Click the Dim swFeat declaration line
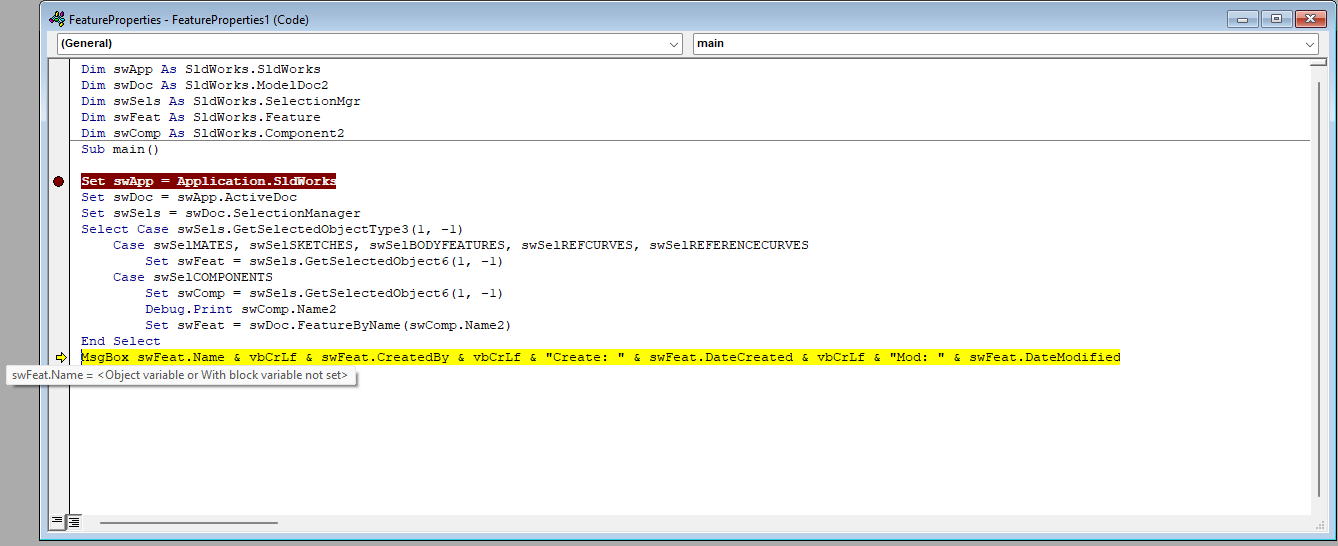Screen dimensions: 1338x546 click(200, 117)
